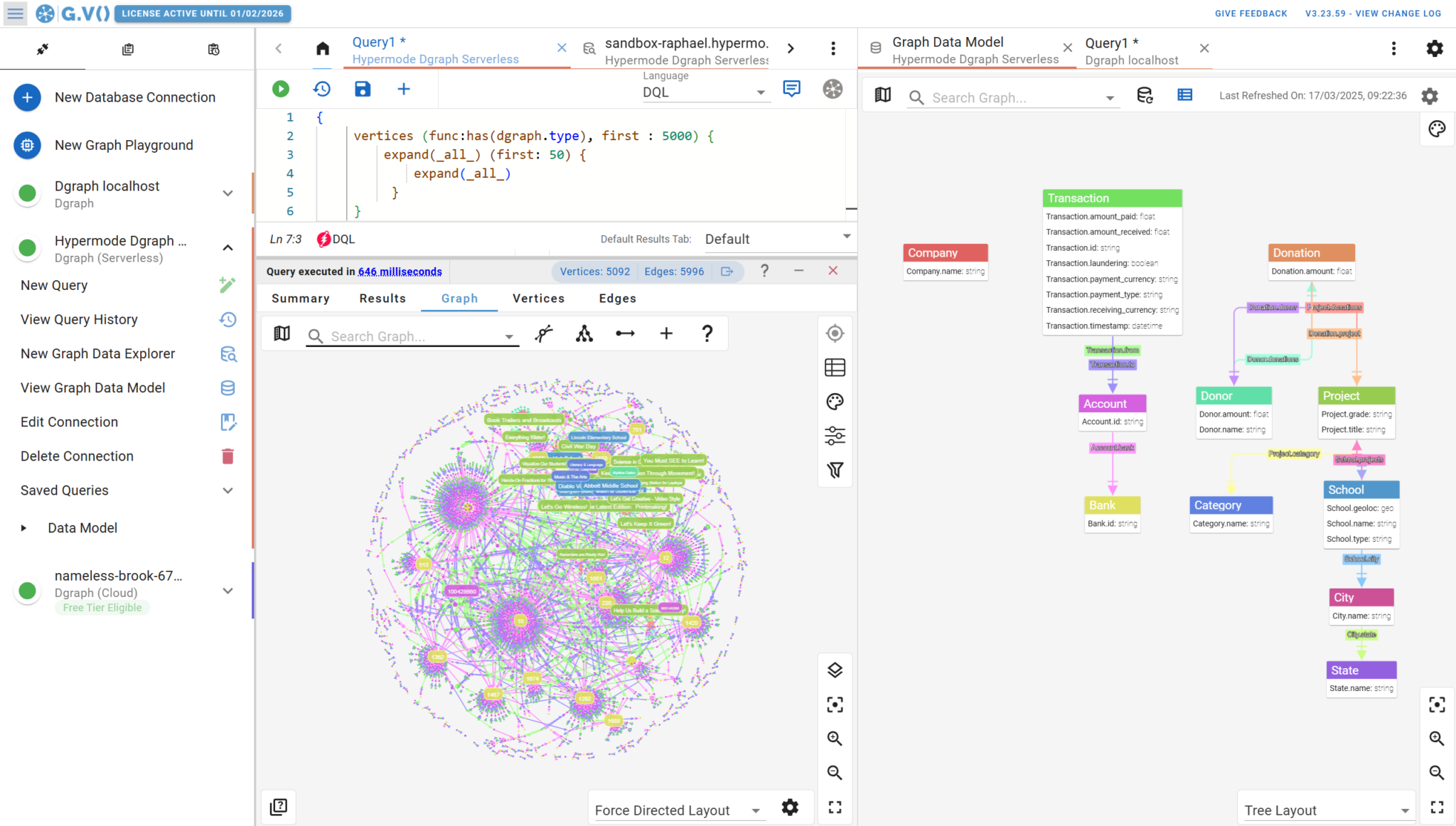The image size is (1456, 826).
Task: Expand the Data Model tree item
Action: [23, 527]
